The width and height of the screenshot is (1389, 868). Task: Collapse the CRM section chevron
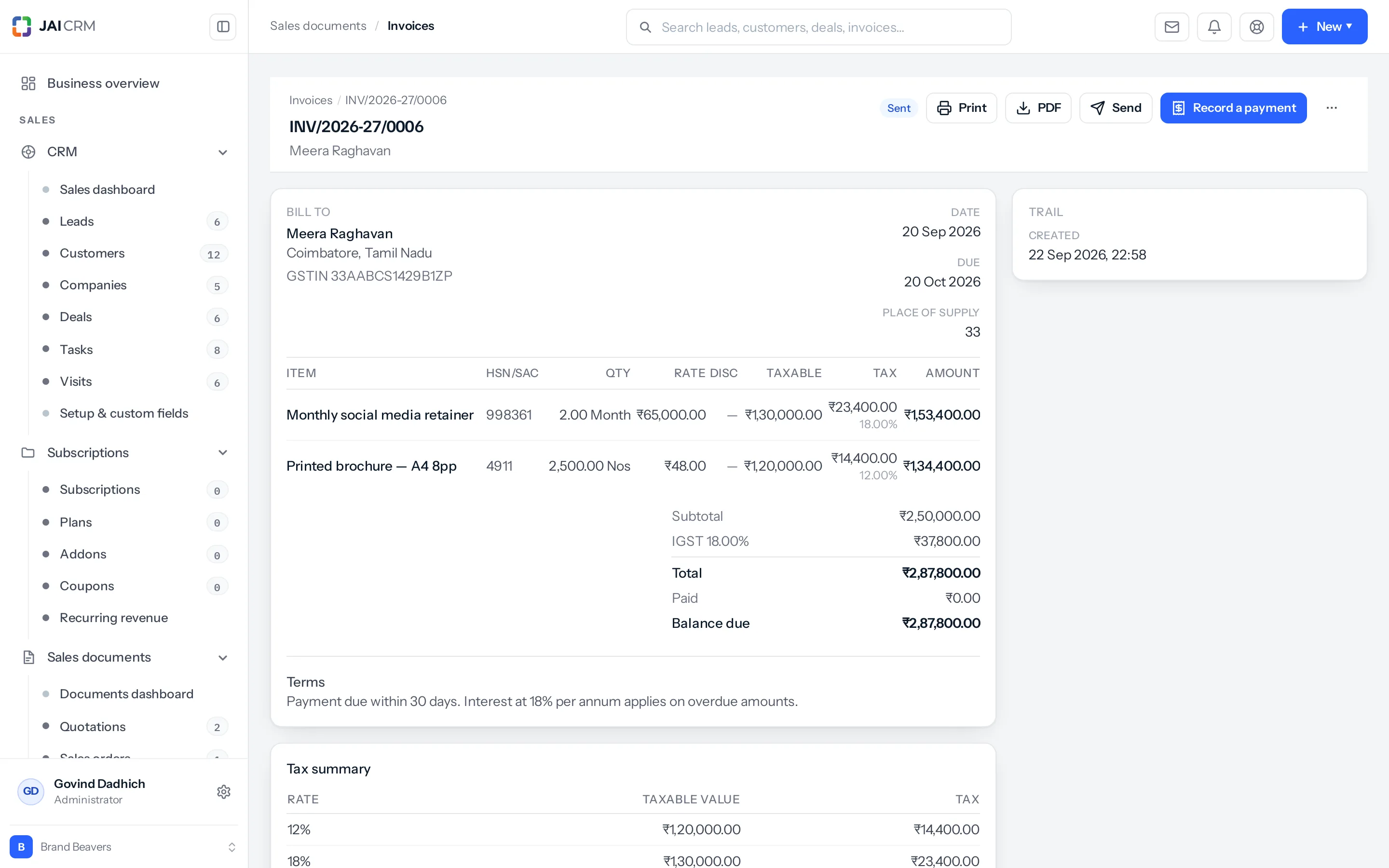(x=223, y=152)
